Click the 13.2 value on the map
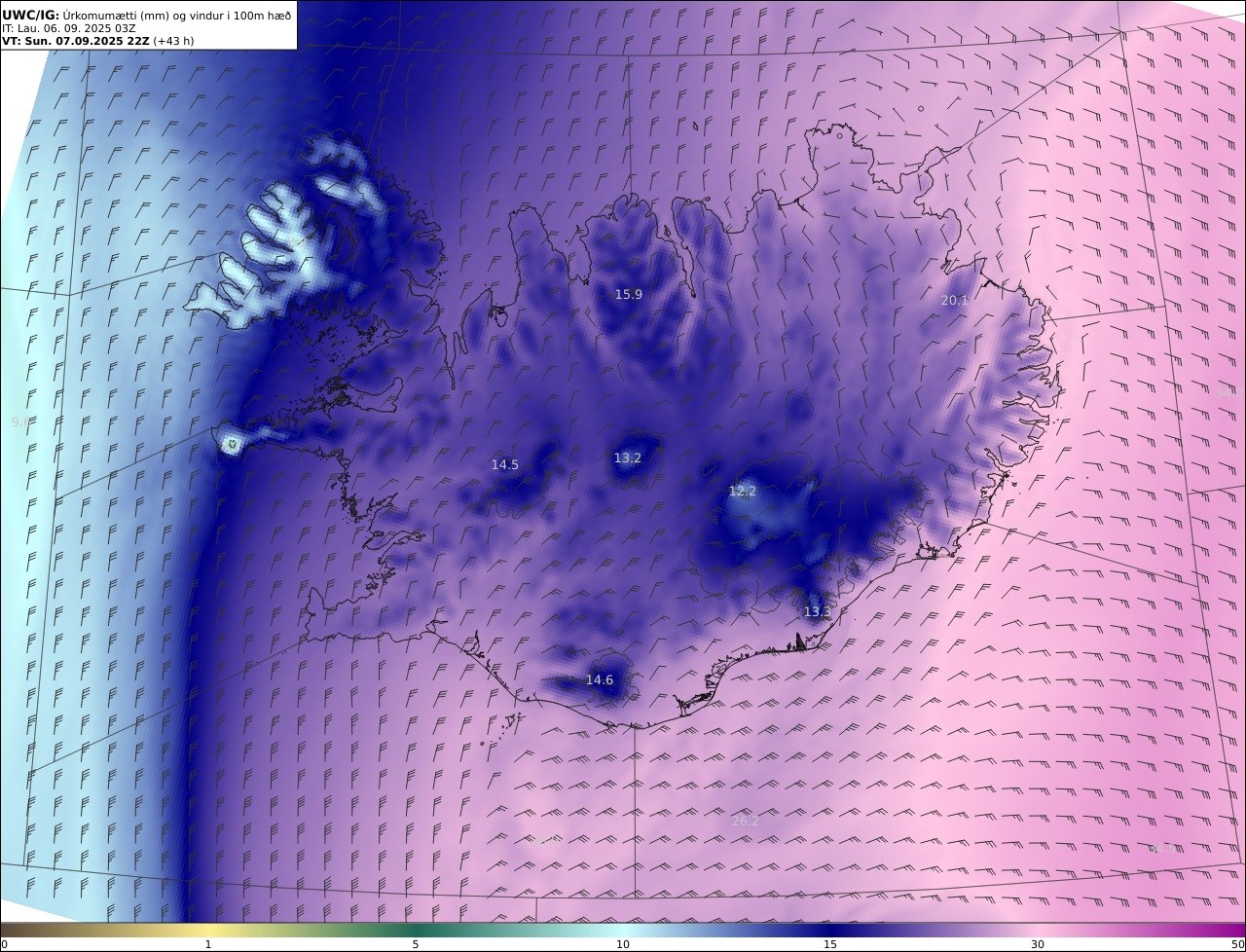Screen dimensions: 1246x952 point(628,458)
